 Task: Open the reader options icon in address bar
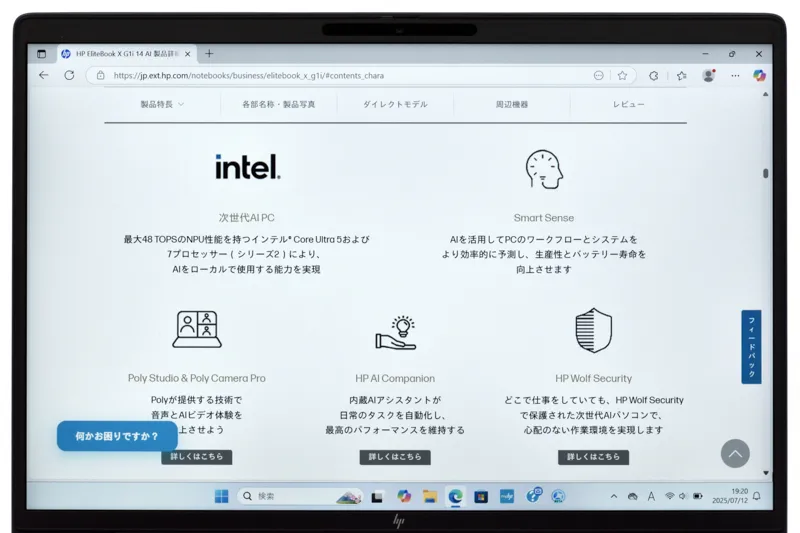(x=598, y=75)
